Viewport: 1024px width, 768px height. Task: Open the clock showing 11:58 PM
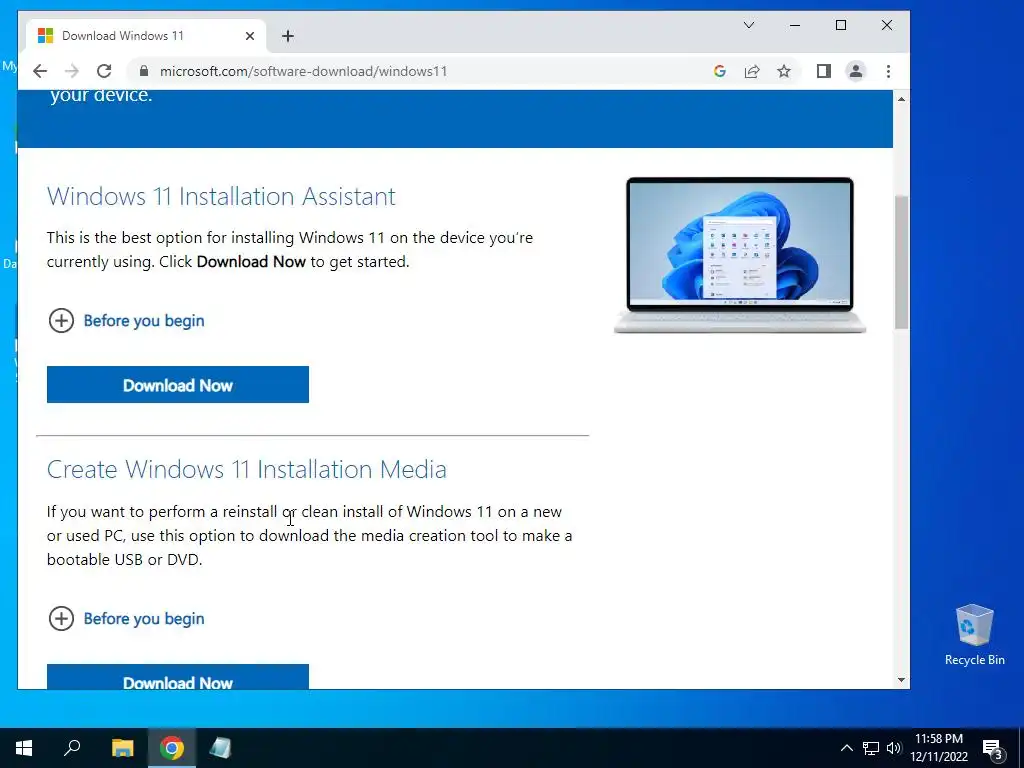pyautogui.click(x=939, y=748)
